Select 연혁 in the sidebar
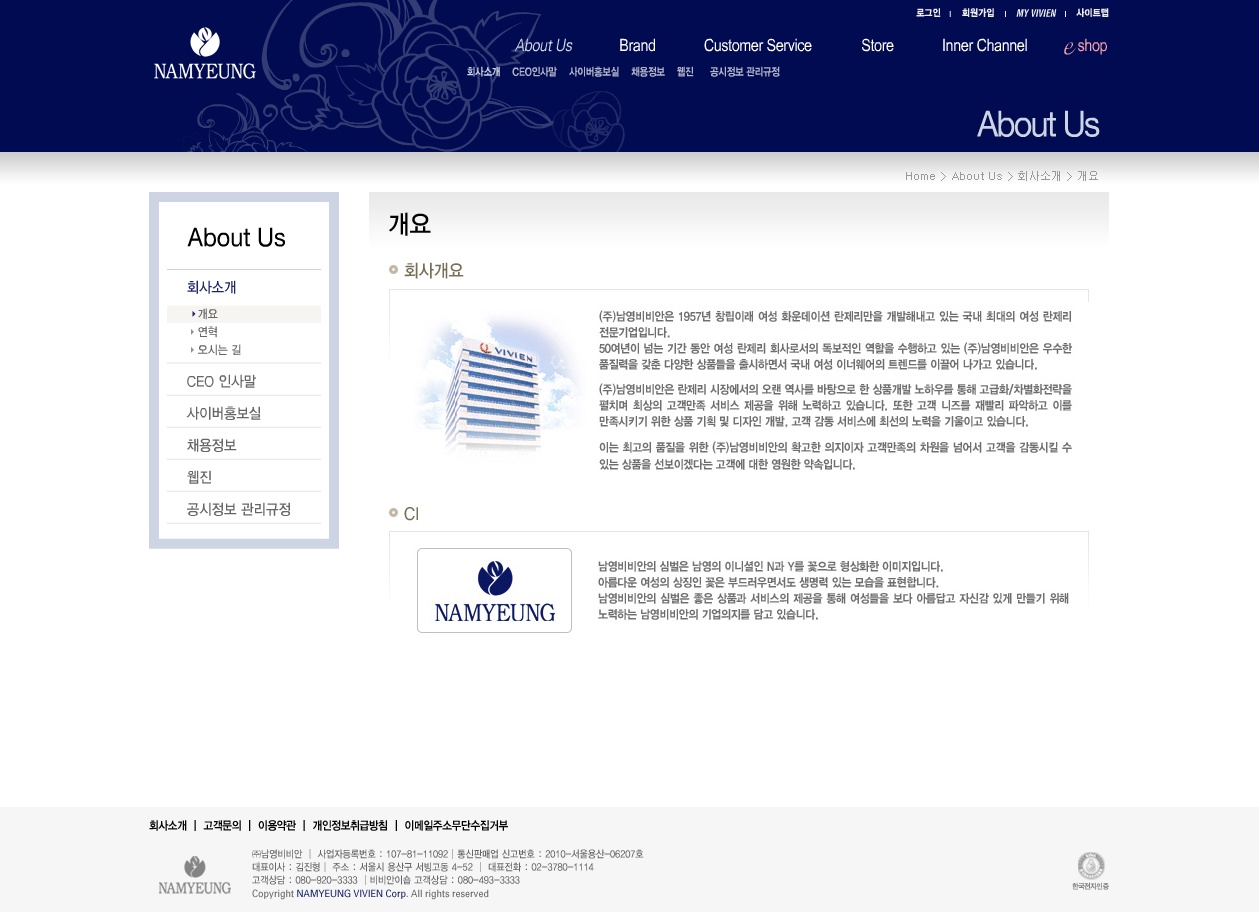 tap(207, 332)
